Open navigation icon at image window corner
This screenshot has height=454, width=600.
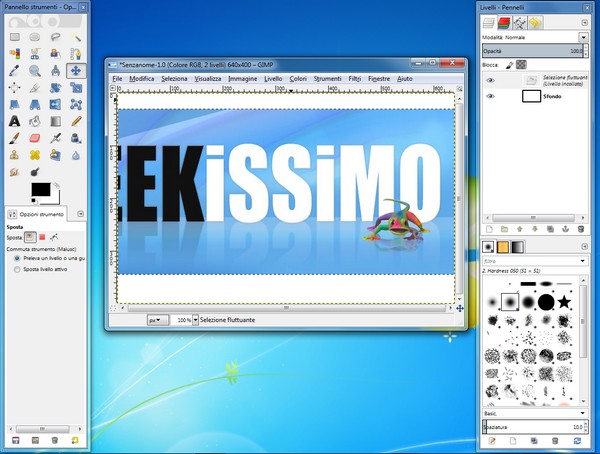[460, 308]
